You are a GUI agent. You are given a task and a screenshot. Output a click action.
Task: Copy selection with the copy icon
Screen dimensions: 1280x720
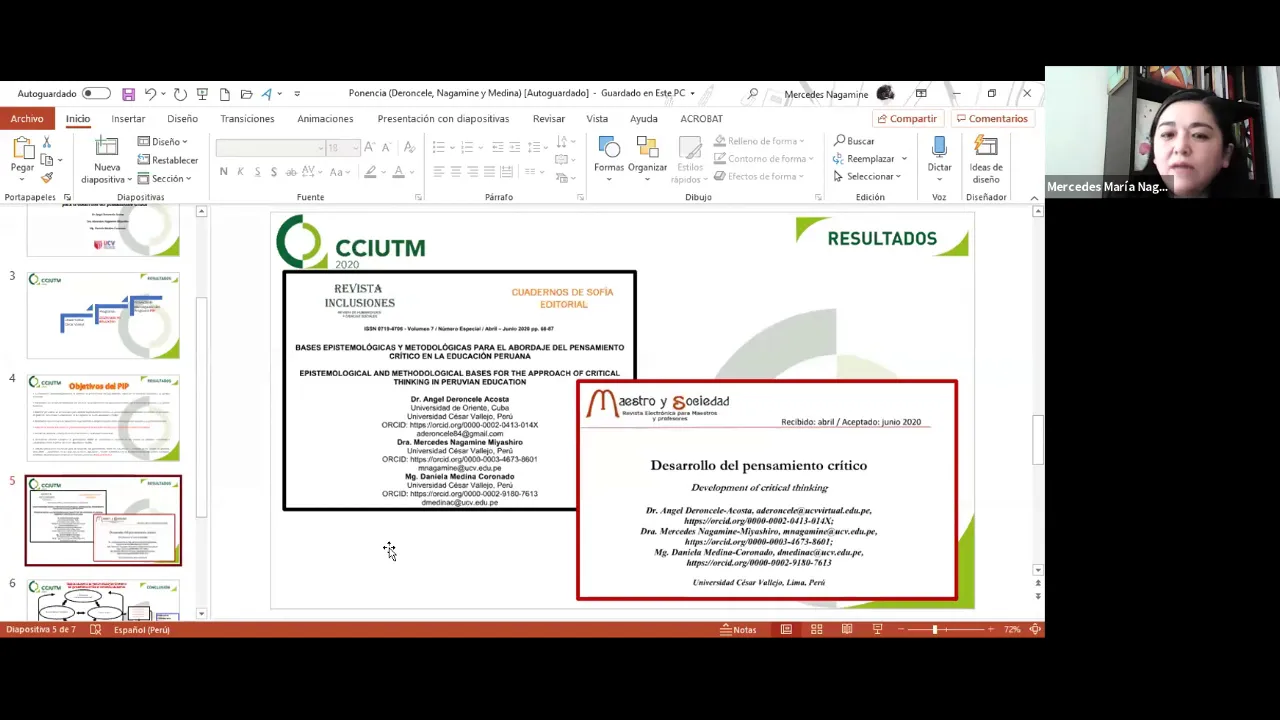click(x=47, y=160)
